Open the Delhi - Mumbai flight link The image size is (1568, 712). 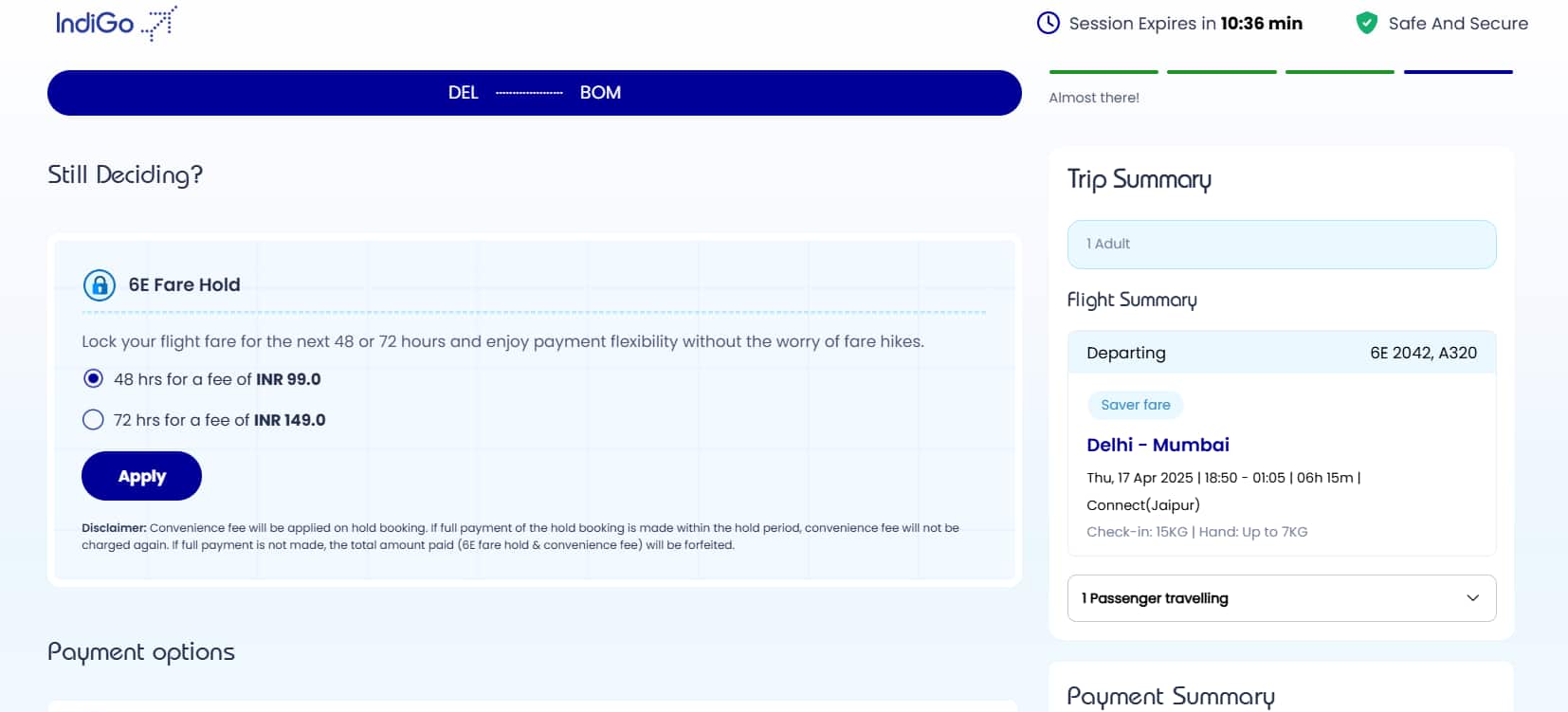[1157, 445]
